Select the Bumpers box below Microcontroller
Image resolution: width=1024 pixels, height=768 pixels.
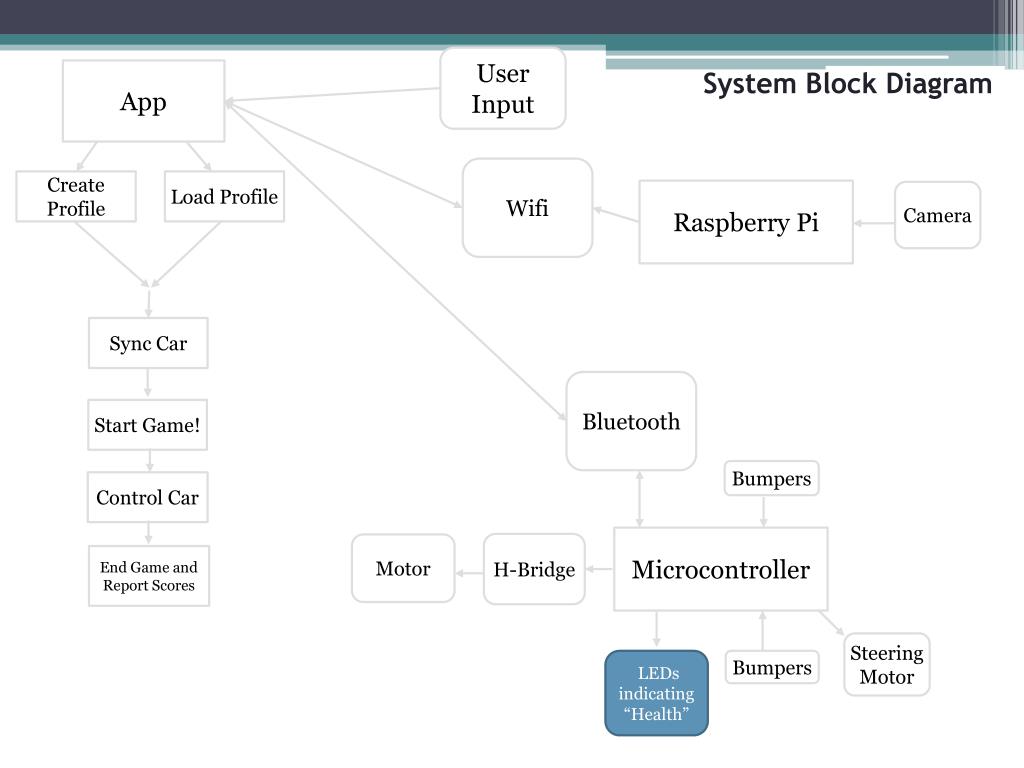click(x=772, y=667)
